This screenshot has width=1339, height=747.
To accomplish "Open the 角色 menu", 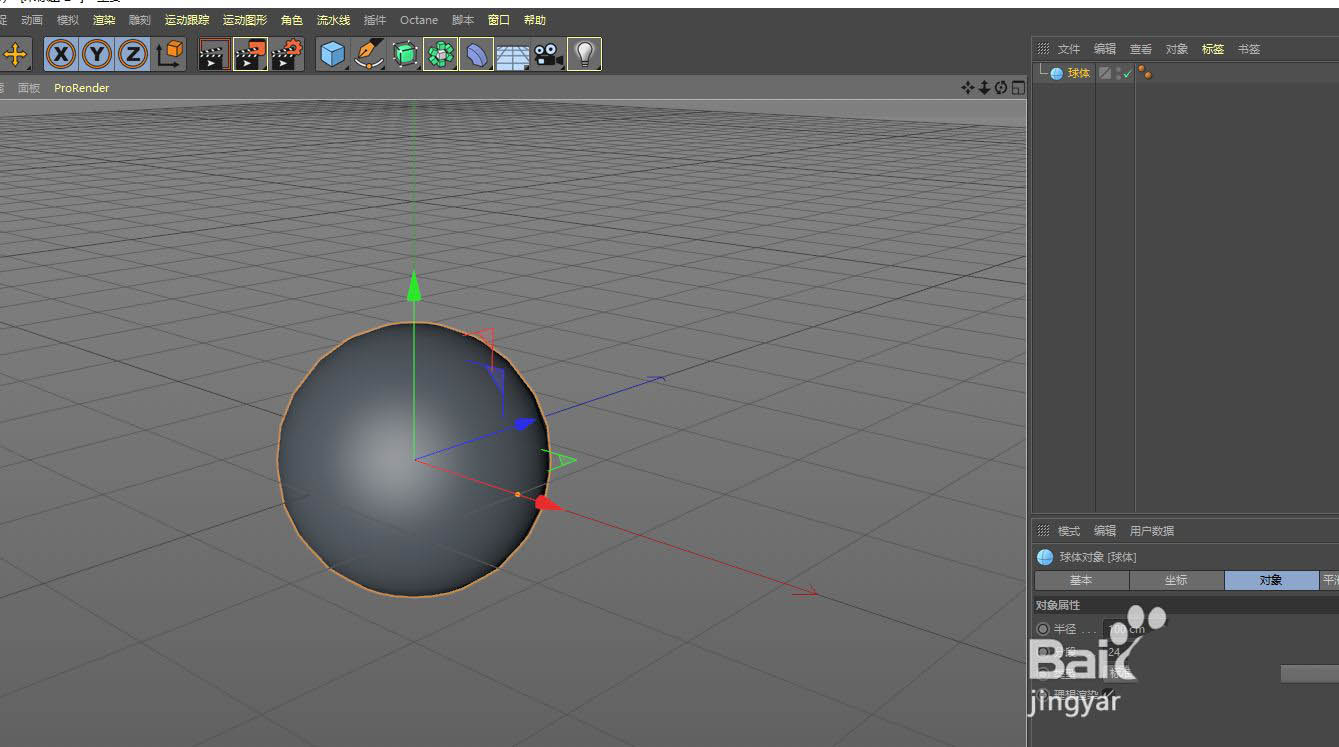I will point(292,20).
